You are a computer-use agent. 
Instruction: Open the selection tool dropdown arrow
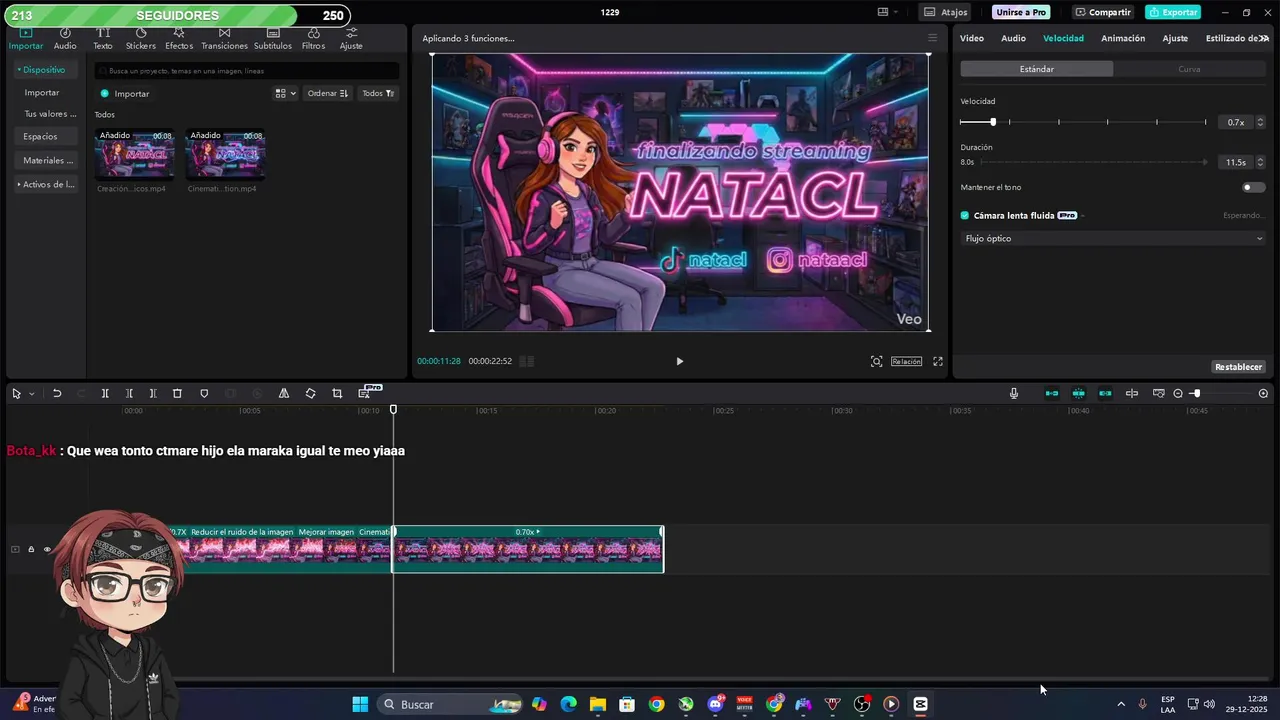(x=31, y=394)
